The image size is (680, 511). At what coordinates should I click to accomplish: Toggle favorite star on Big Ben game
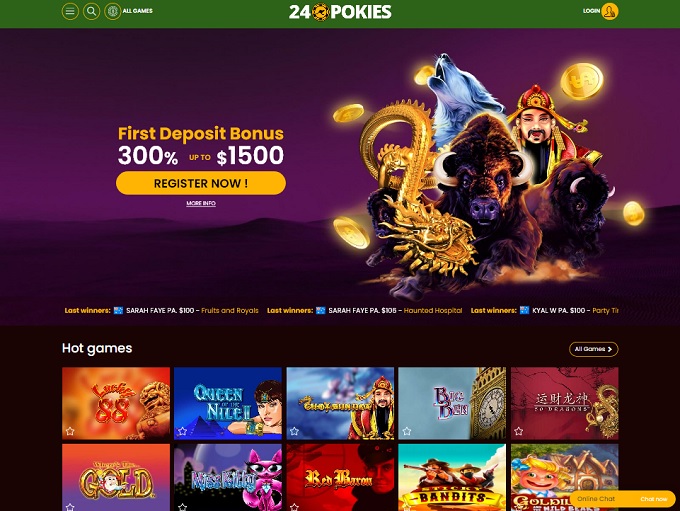[x=407, y=431]
